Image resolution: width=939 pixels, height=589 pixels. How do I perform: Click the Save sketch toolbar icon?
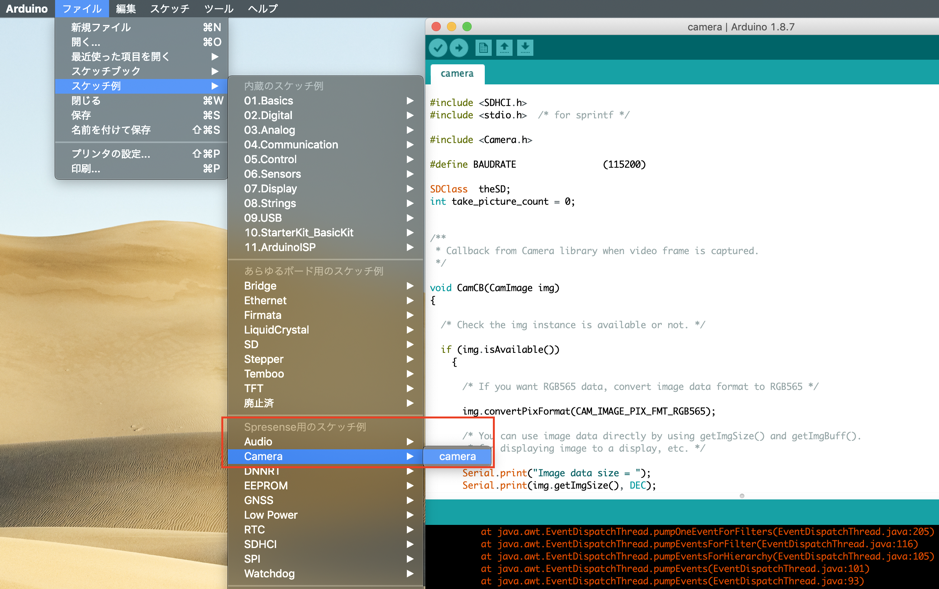pos(525,48)
